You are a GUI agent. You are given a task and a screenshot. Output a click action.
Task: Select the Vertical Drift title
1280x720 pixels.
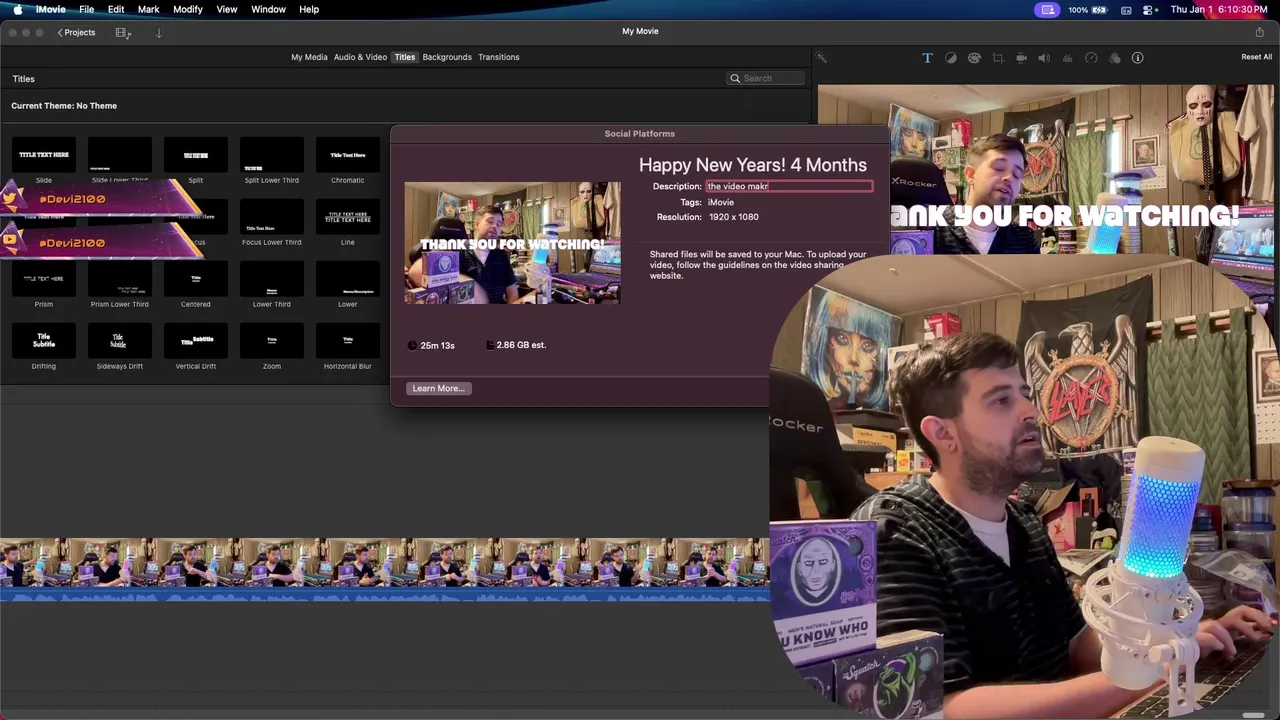pyautogui.click(x=196, y=341)
